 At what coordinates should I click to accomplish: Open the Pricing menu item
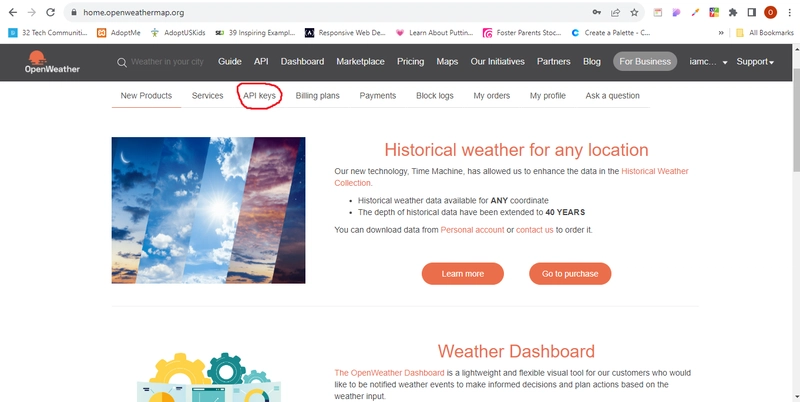coord(411,62)
